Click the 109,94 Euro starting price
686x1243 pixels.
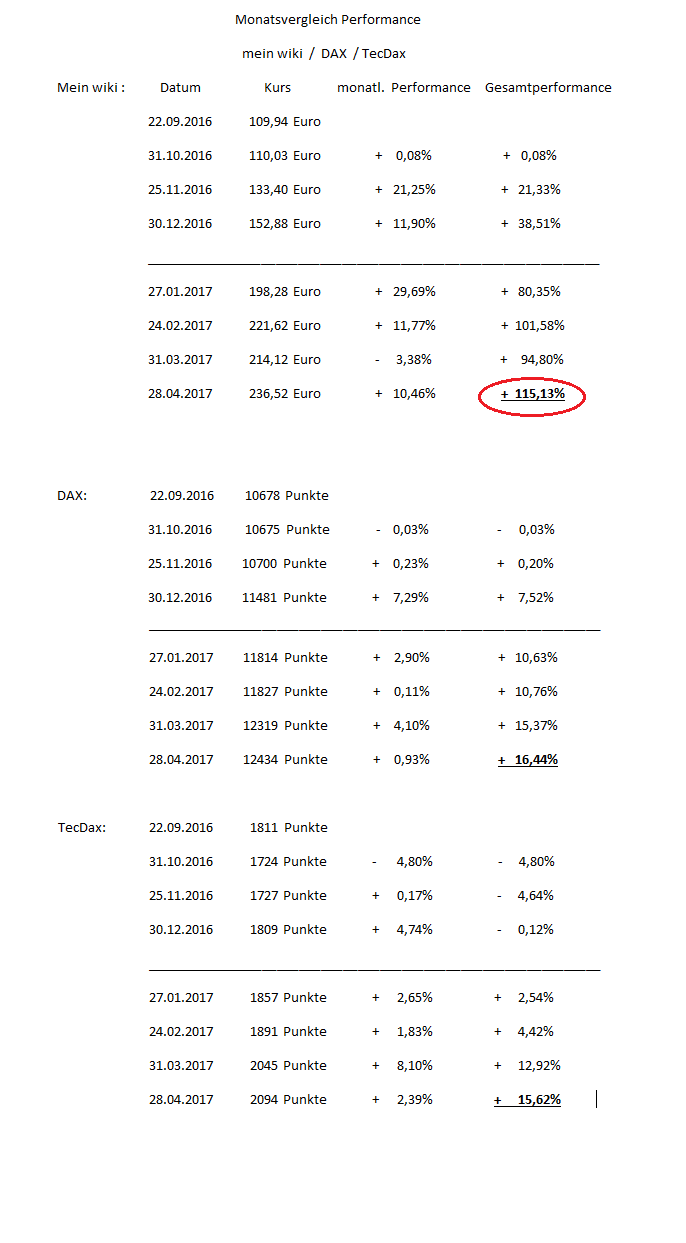pos(285,122)
